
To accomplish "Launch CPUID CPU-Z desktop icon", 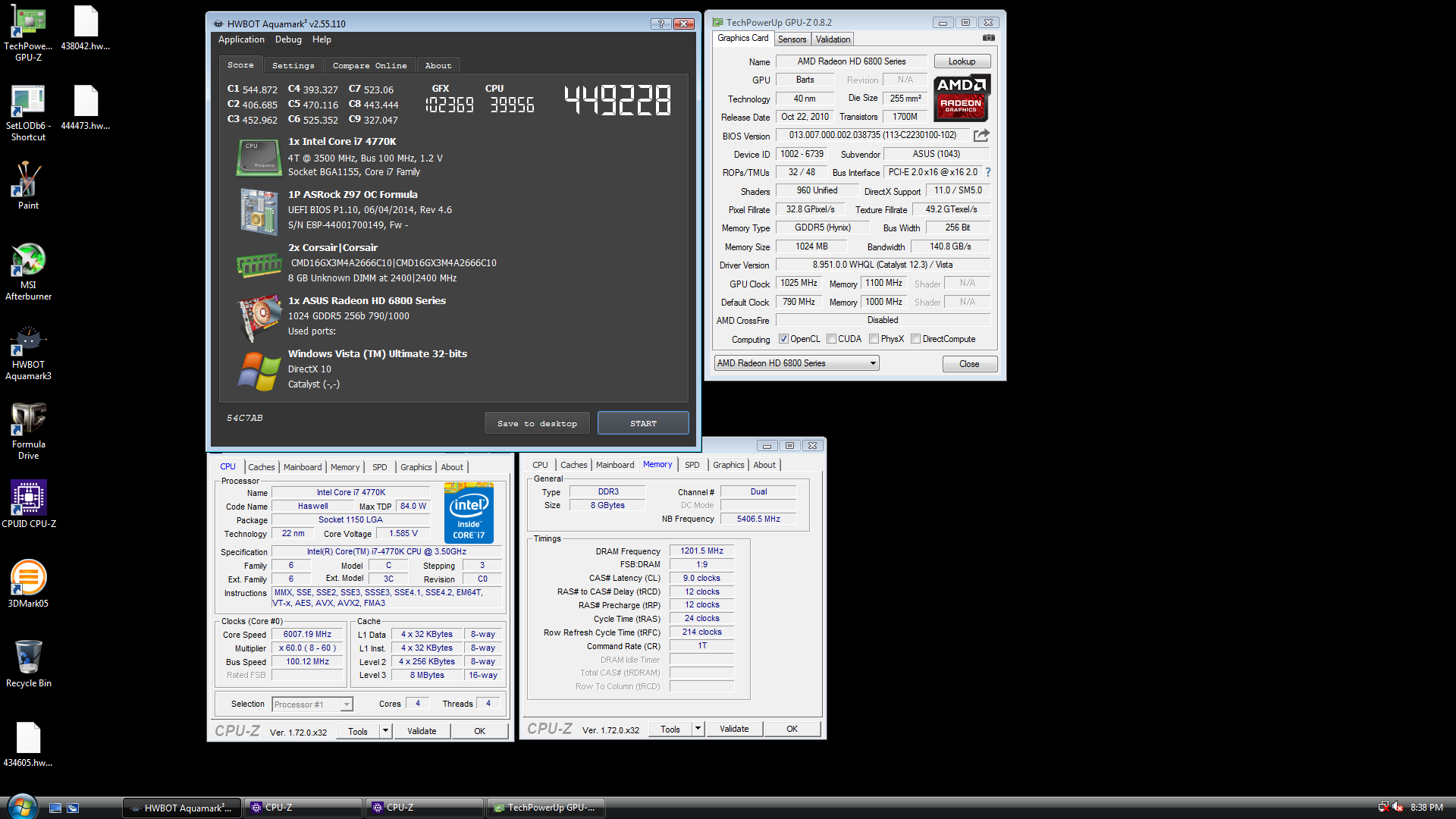I will pyautogui.click(x=28, y=504).
